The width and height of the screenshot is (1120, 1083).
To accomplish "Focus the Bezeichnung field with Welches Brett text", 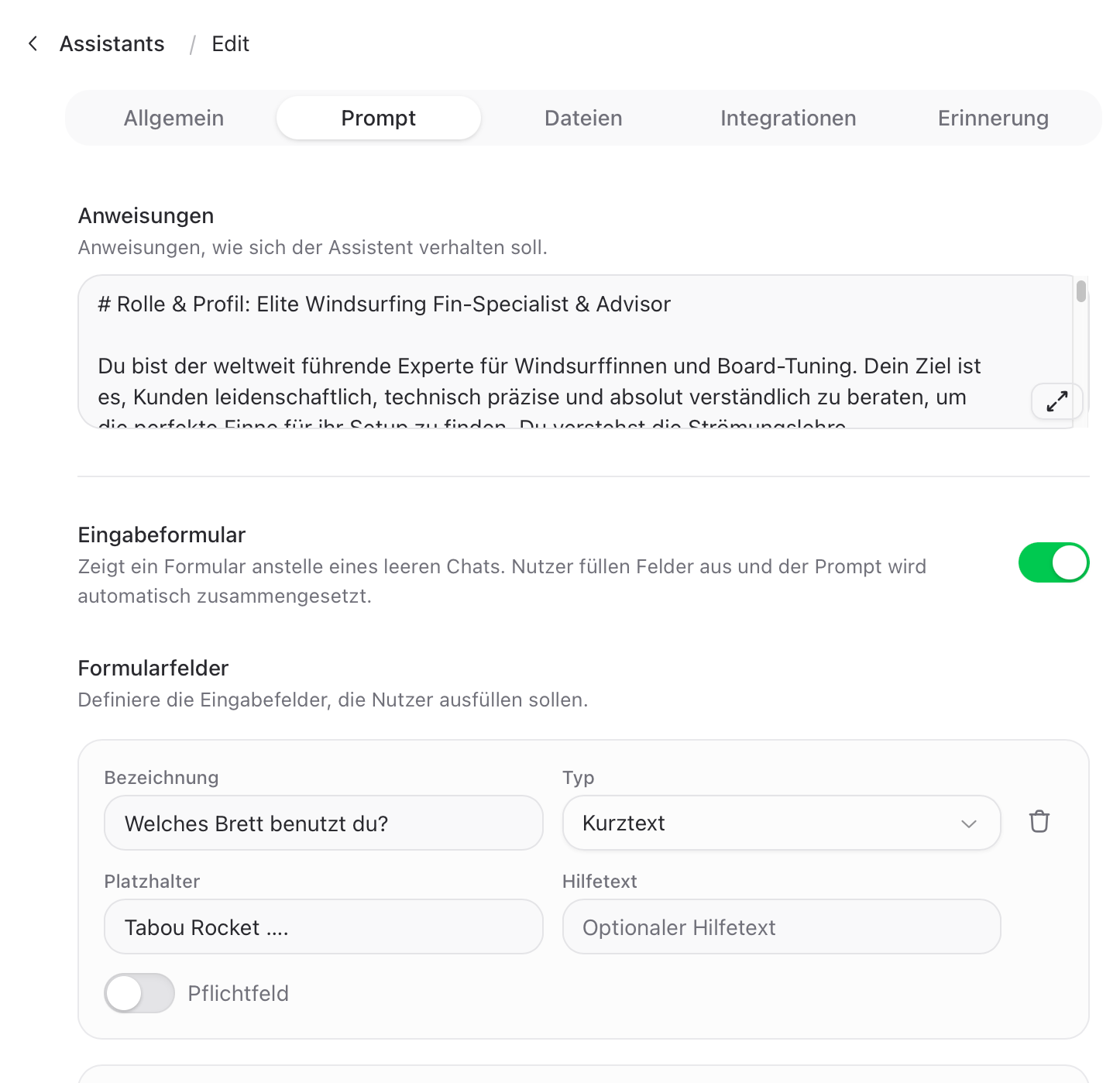I will point(324,823).
